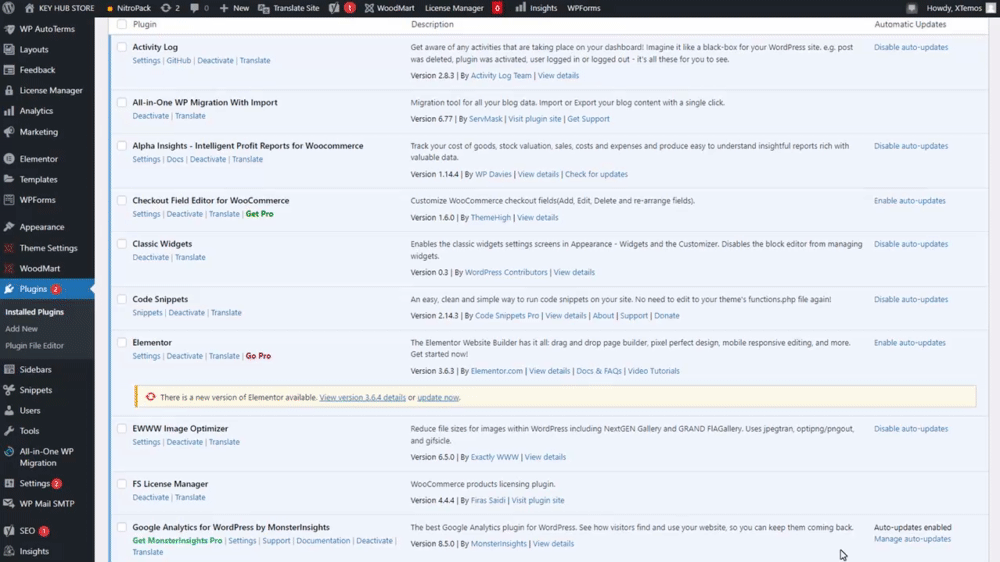Open WPForms in the top toolbar

pos(584,8)
